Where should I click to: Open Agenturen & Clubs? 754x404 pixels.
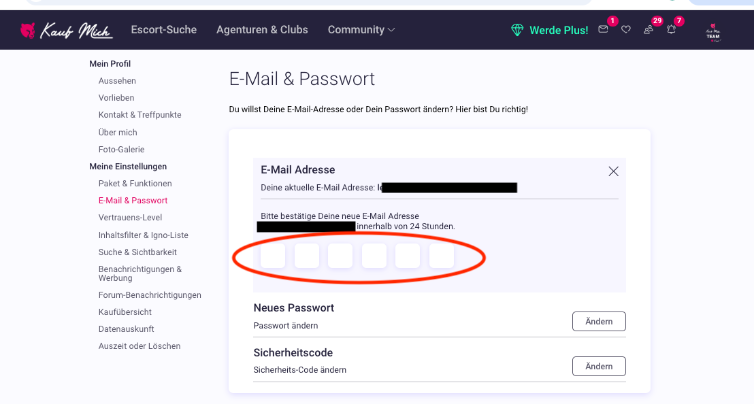[262, 30]
